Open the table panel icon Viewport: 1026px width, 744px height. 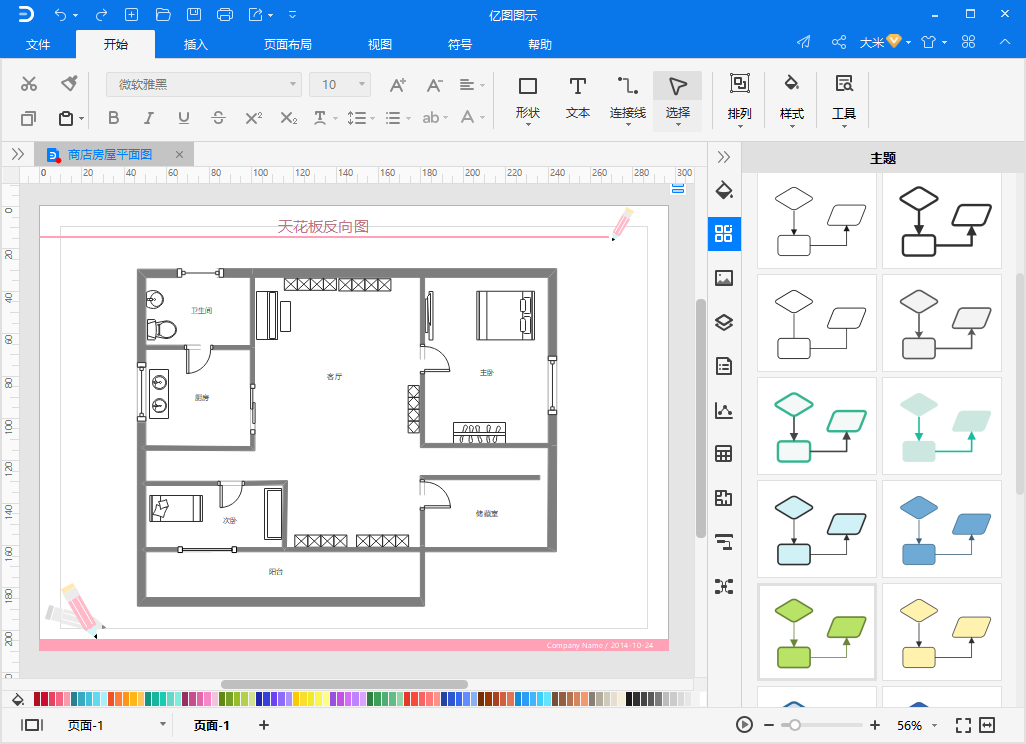(724, 453)
